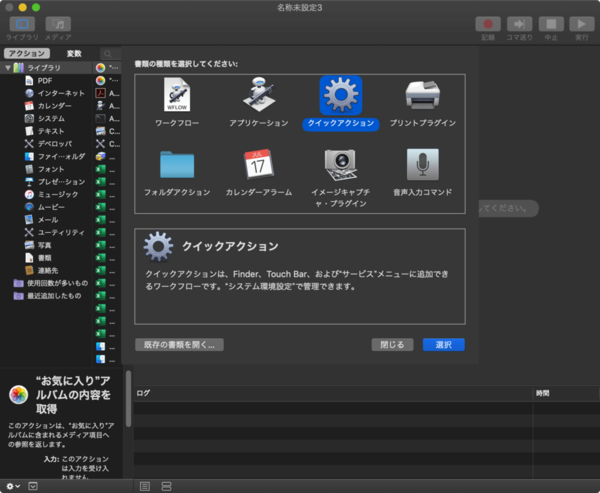Select フォント category
Viewport: 600px width, 493px height.
46,169
